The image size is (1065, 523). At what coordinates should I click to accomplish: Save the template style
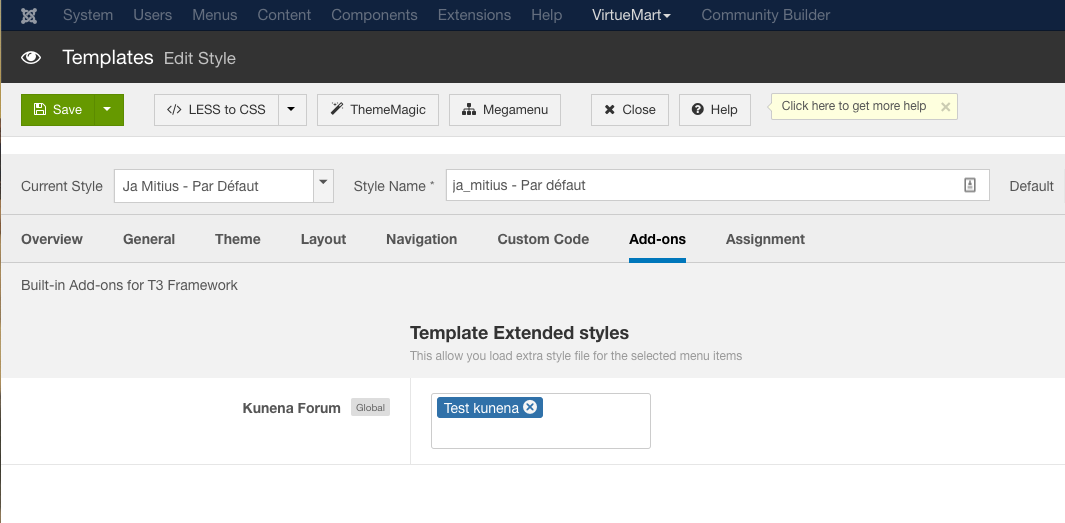coord(58,110)
